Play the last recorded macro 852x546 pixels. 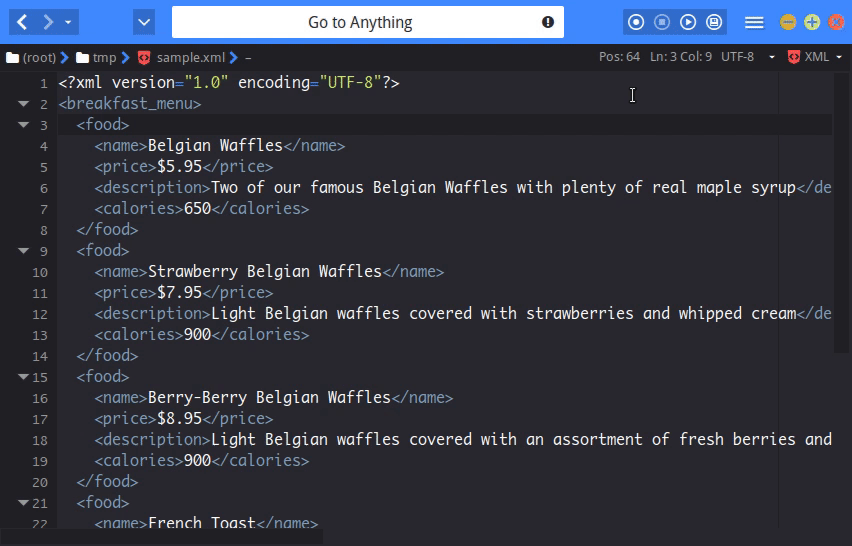pos(688,22)
